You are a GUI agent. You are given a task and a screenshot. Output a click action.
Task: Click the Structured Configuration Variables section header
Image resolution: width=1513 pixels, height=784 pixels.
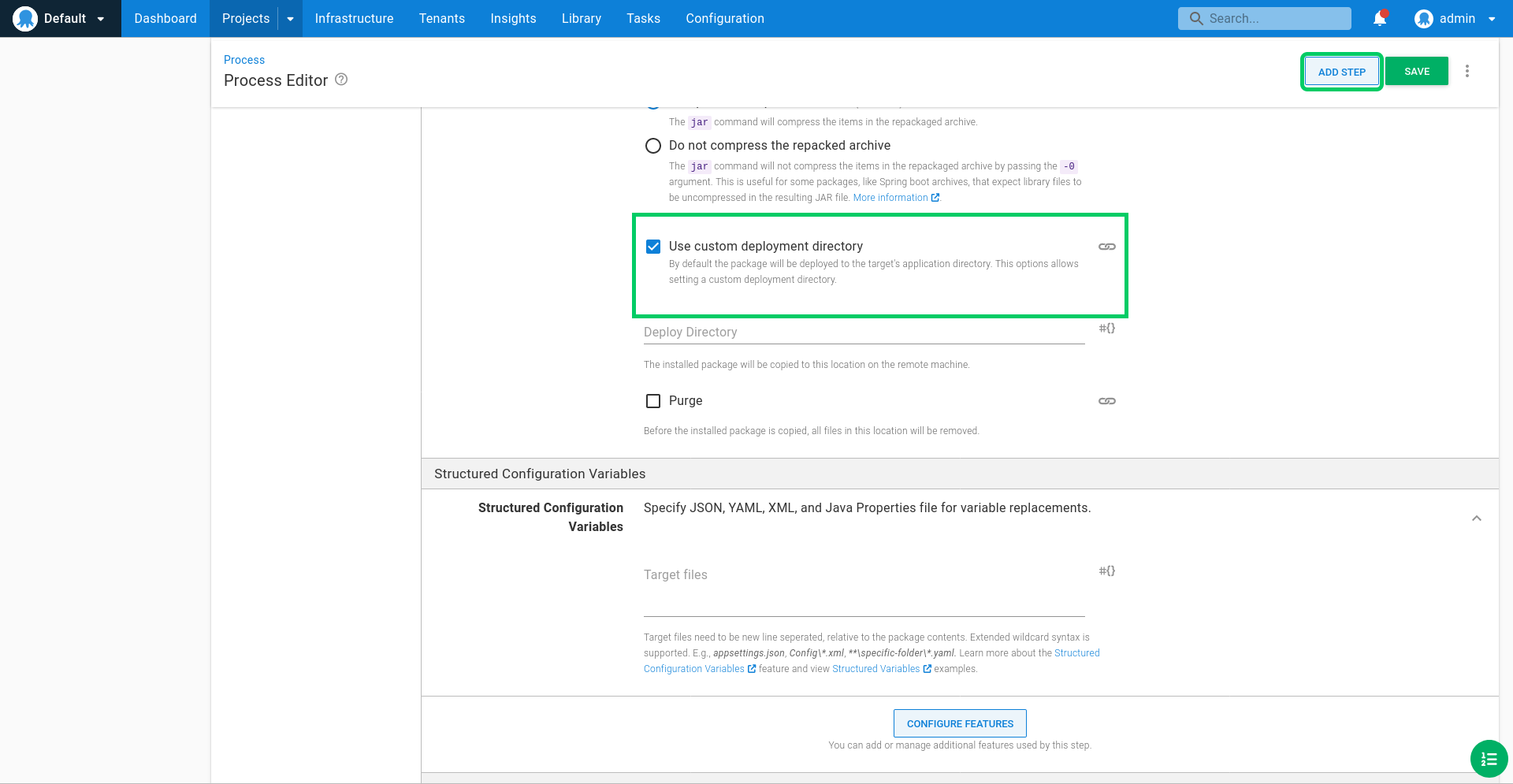click(x=960, y=474)
